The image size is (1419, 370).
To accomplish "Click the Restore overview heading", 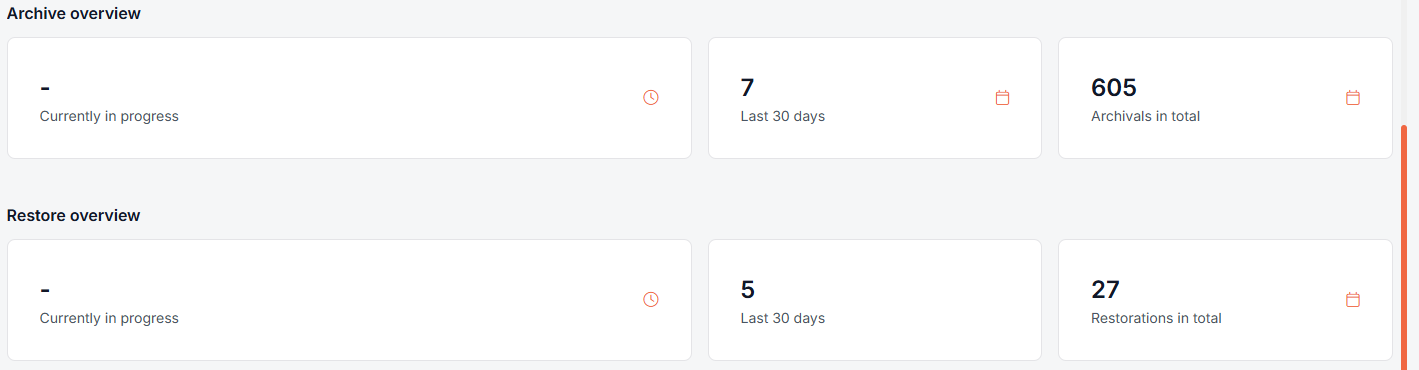I will [74, 216].
